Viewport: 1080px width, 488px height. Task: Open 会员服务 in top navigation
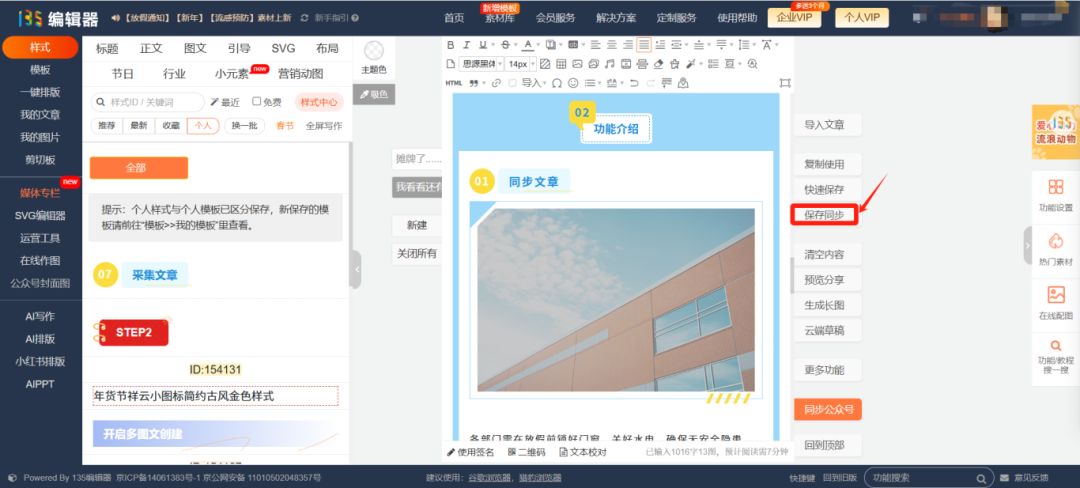tap(555, 18)
